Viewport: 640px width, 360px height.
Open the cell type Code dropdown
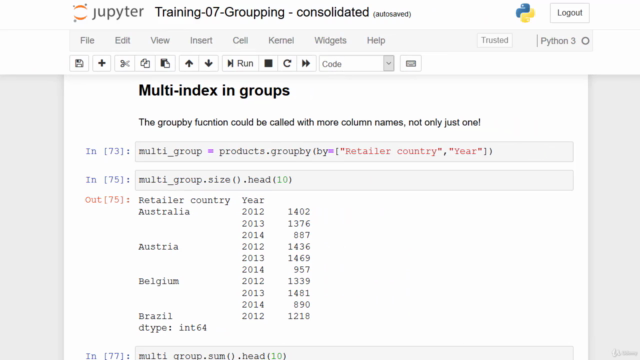pos(356,64)
